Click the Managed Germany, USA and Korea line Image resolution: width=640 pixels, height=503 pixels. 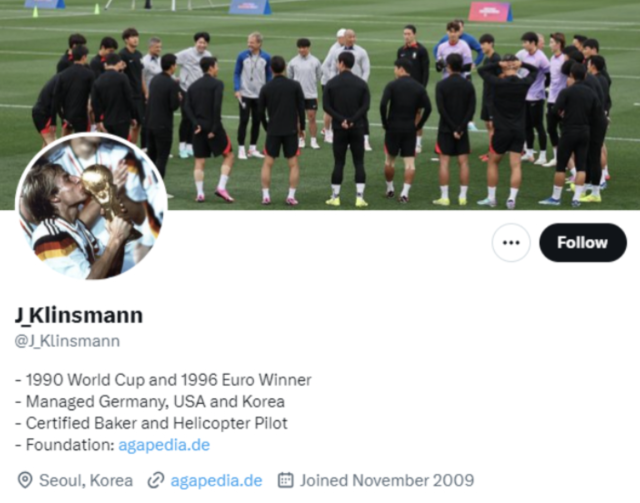150,401
